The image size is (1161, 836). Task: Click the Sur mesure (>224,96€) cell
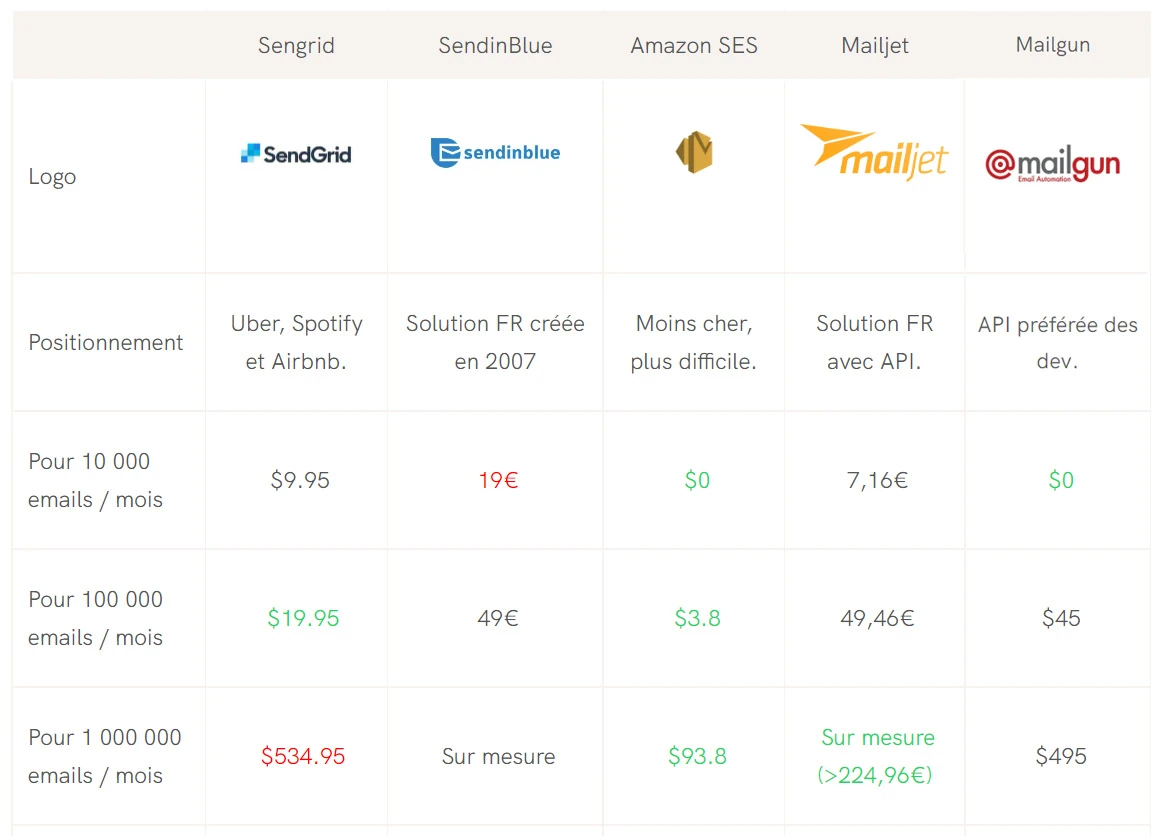(x=876, y=756)
